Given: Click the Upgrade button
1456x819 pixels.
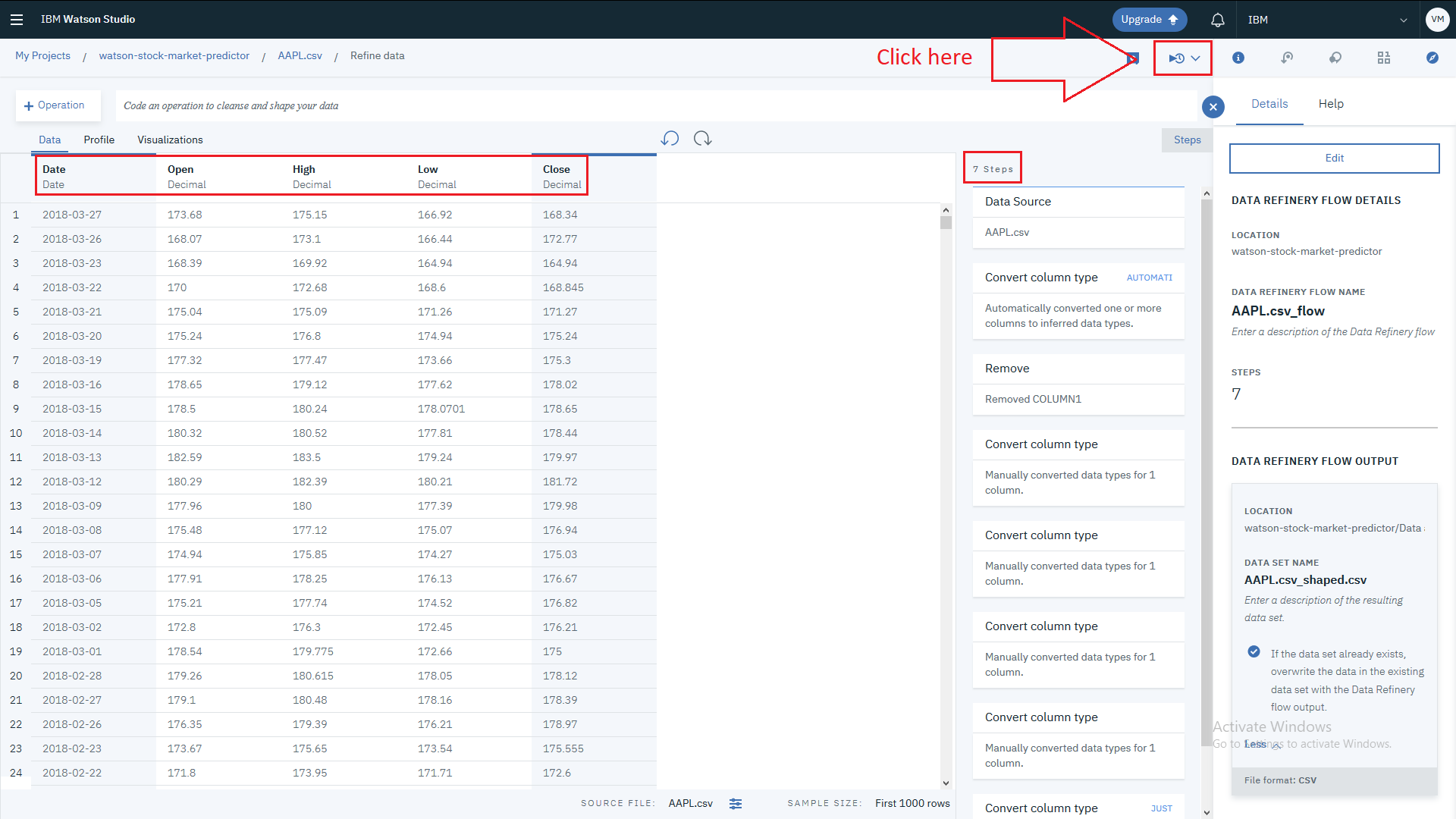Looking at the screenshot, I should (x=1149, y=20).
